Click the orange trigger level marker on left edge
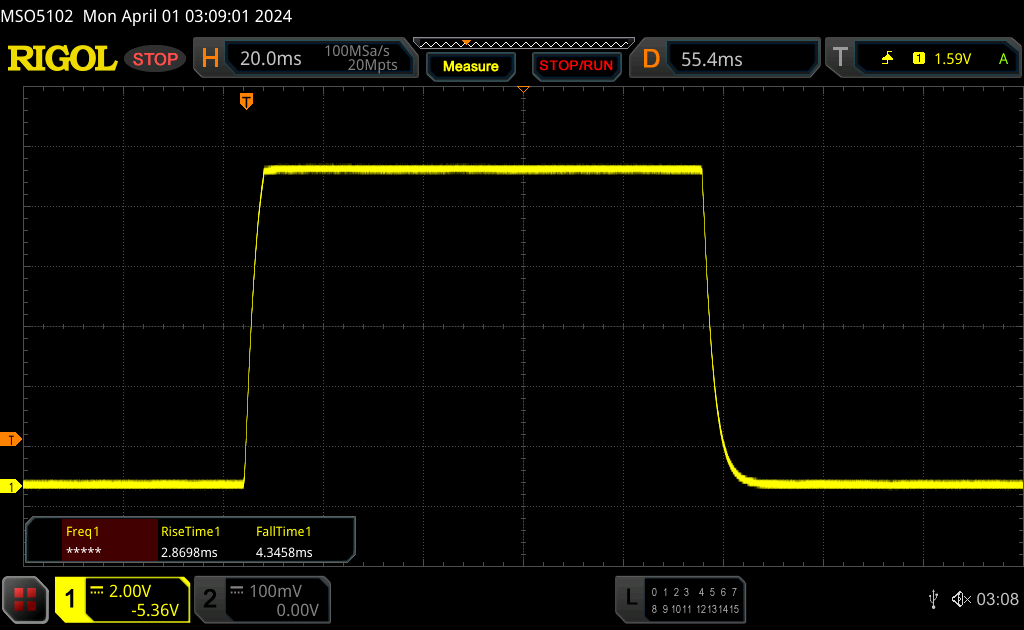 [12, 440]
